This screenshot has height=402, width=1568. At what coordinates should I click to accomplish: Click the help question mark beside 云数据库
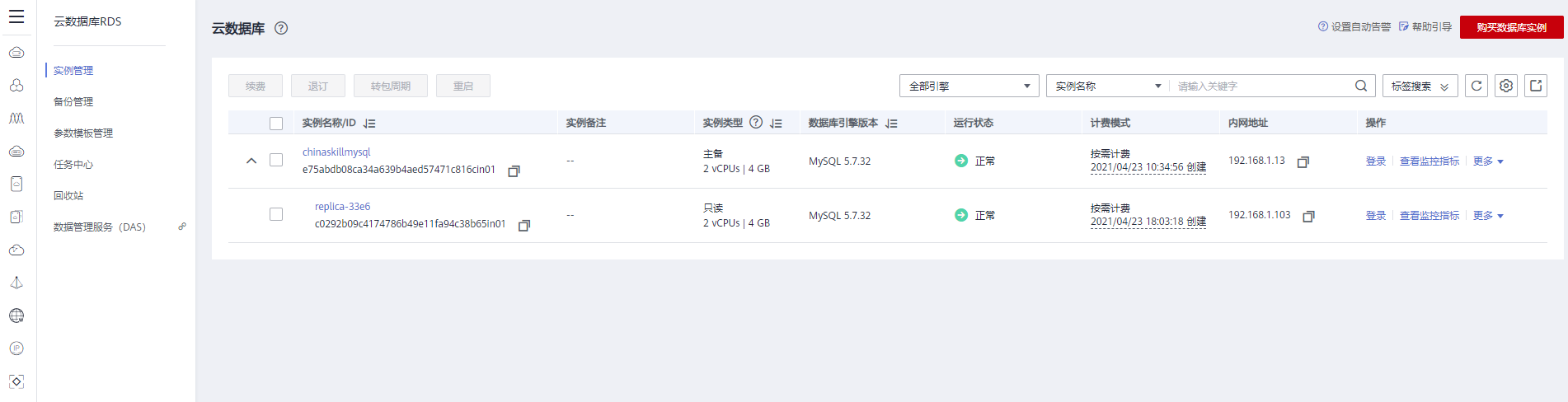[281, 28]
